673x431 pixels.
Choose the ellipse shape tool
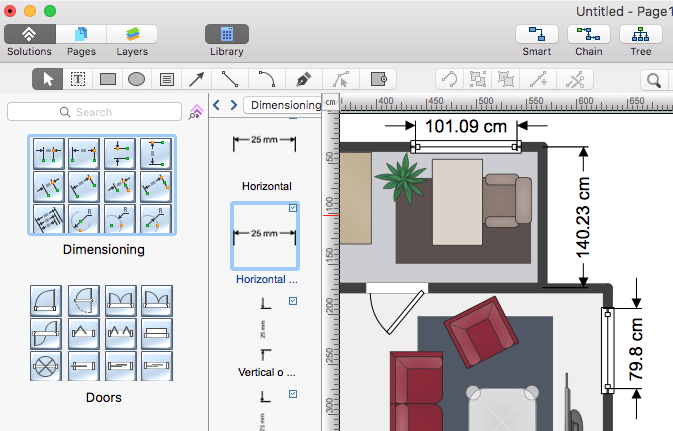click(x=137, y=79)
